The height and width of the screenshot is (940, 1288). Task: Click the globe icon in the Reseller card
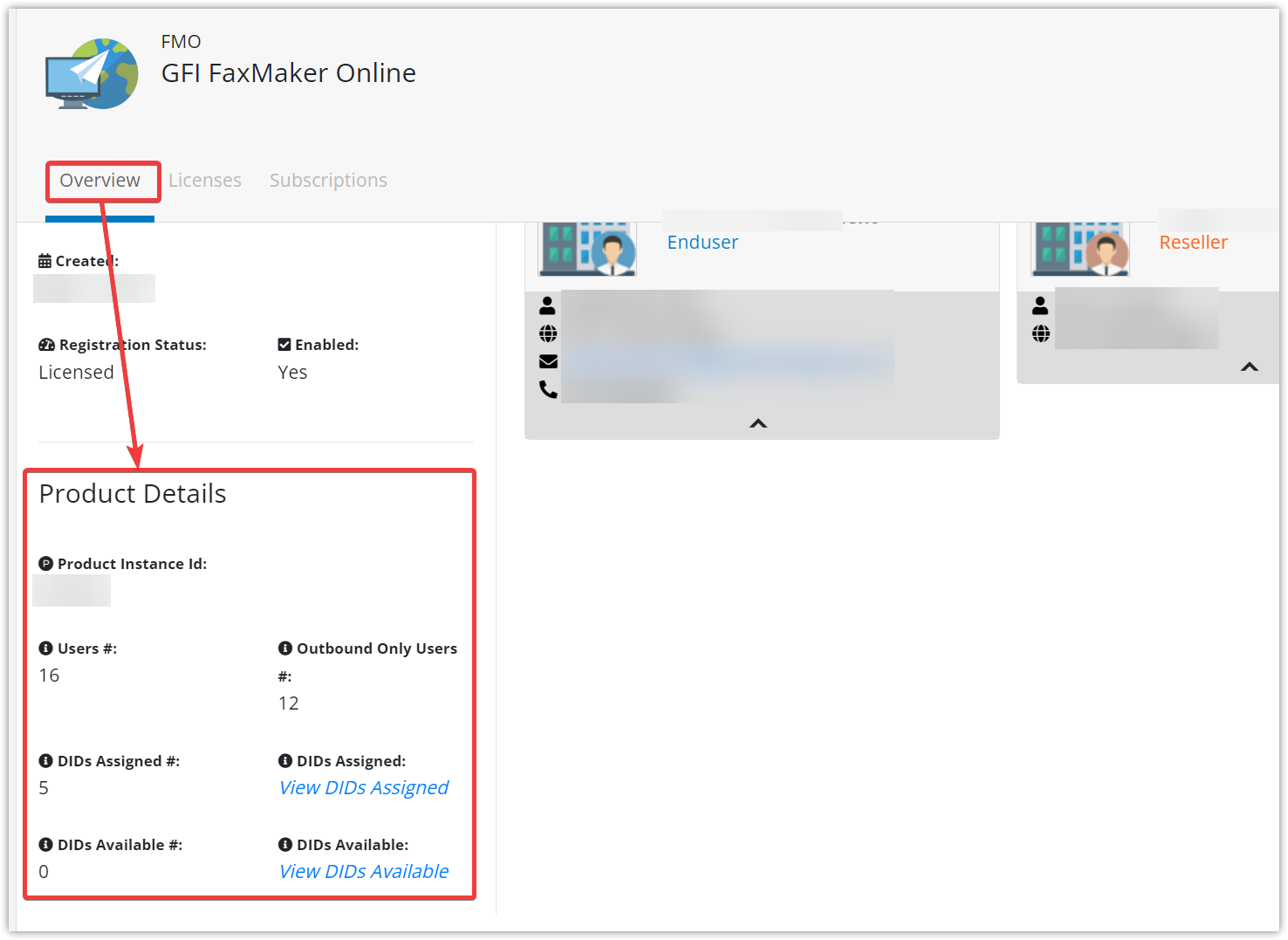point(1041,333)
